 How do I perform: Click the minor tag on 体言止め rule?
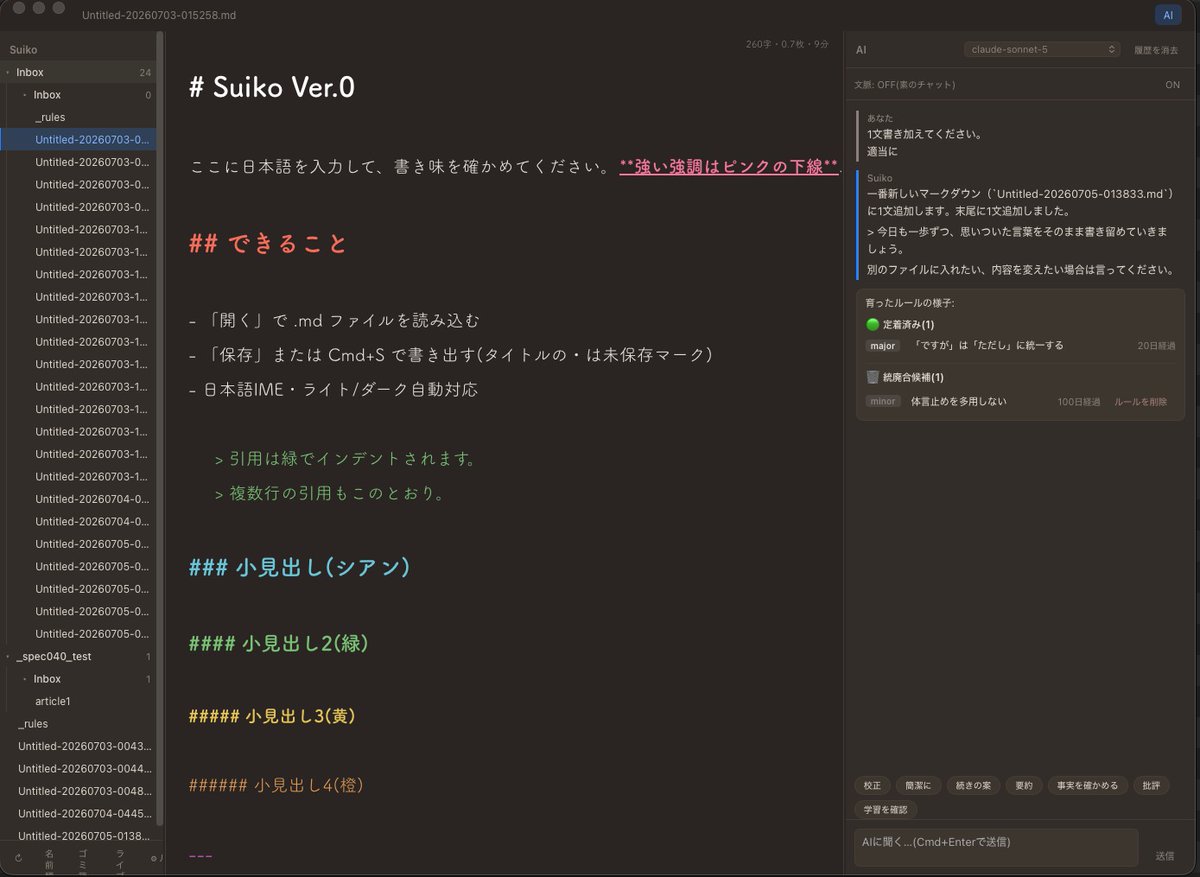point(882,401)
